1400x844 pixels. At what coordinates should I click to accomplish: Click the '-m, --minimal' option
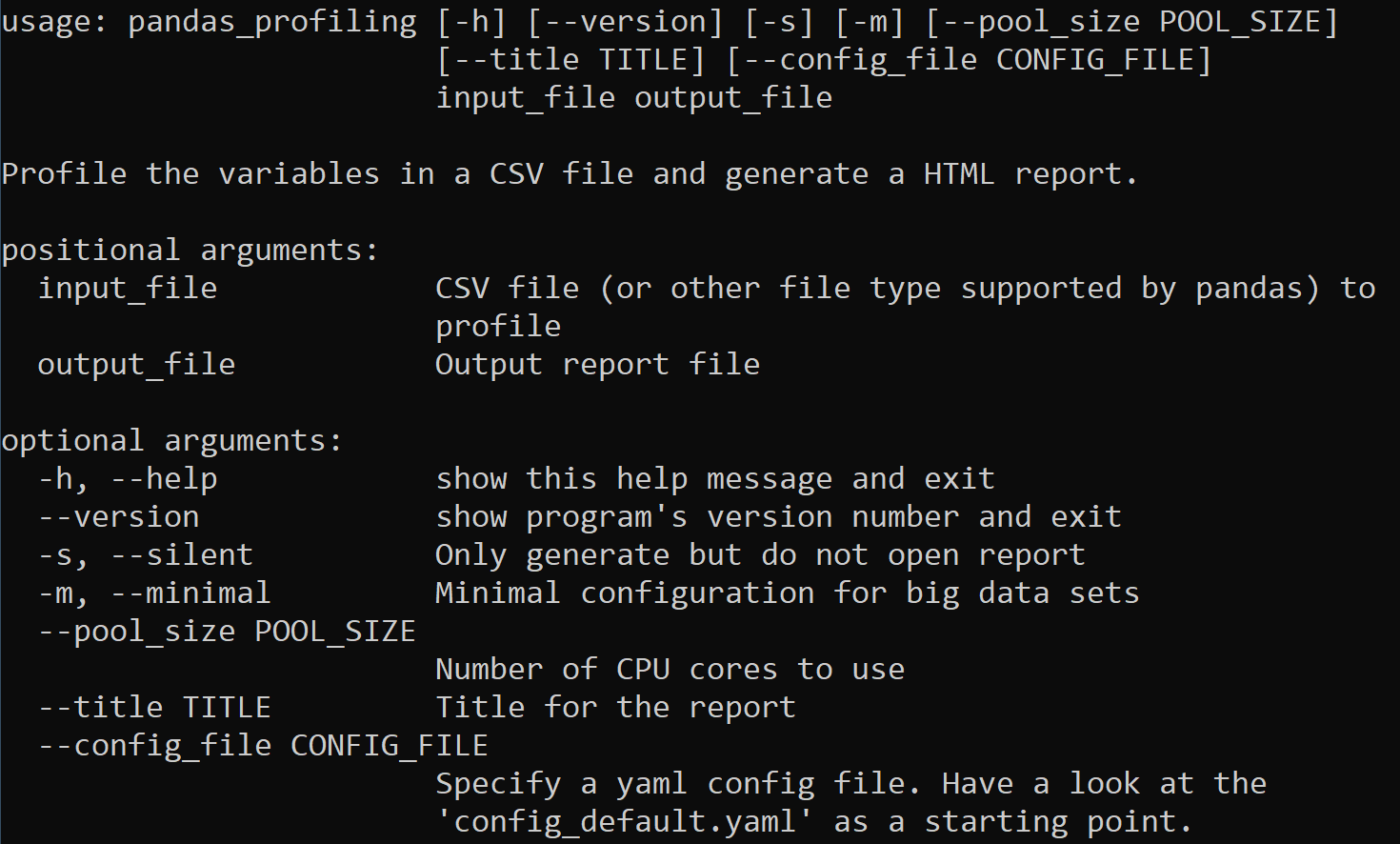(x=154, y=593)
